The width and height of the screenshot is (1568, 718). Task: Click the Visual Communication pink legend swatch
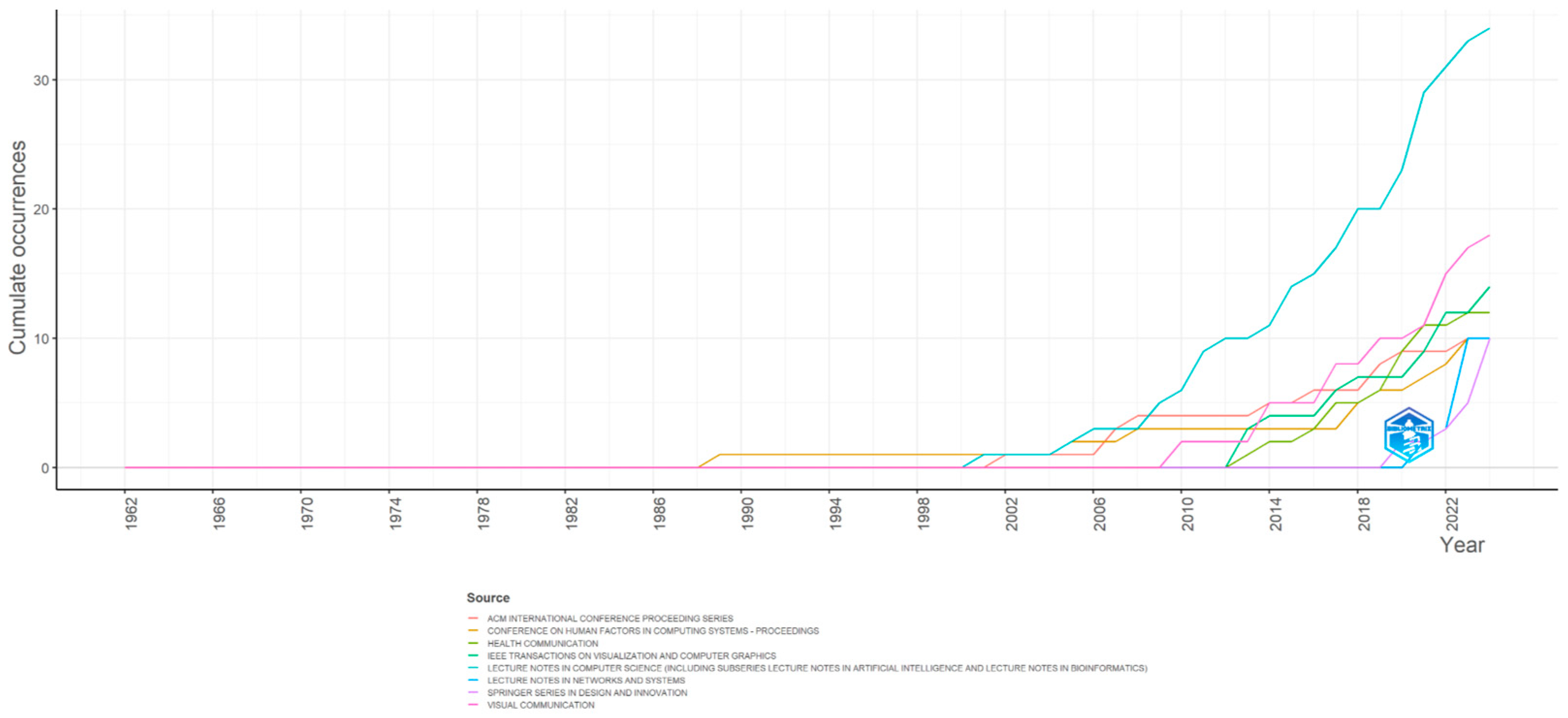click(x=473, y=704)
